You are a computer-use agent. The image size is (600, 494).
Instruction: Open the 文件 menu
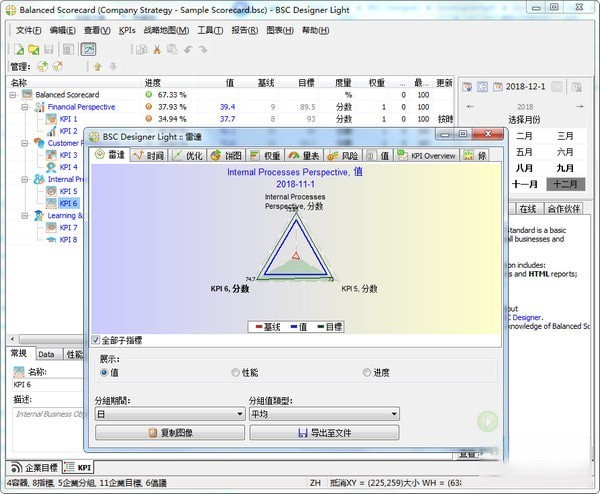point(28,30)
